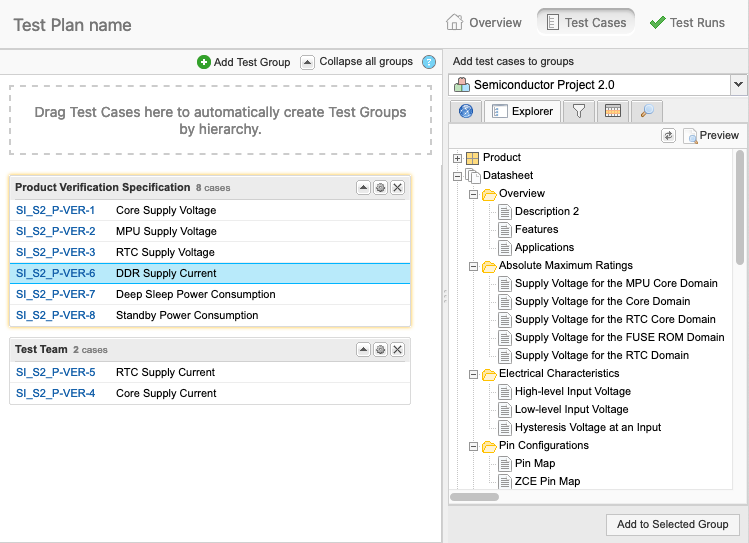Click the blue help question icon
The width and height of the screenshot is (749, 543).
[x=429, y=62]
